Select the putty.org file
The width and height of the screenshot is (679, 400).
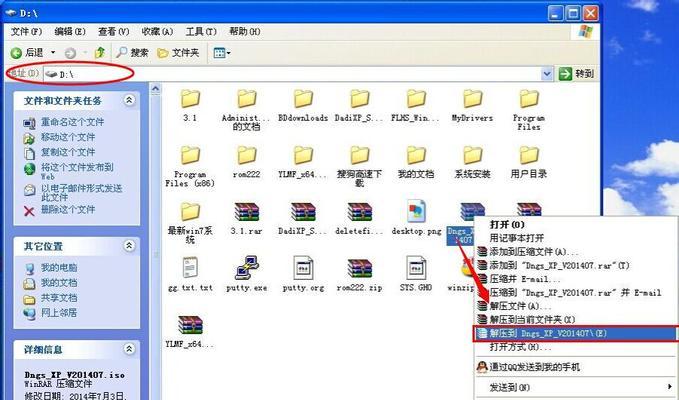(303, 274)
